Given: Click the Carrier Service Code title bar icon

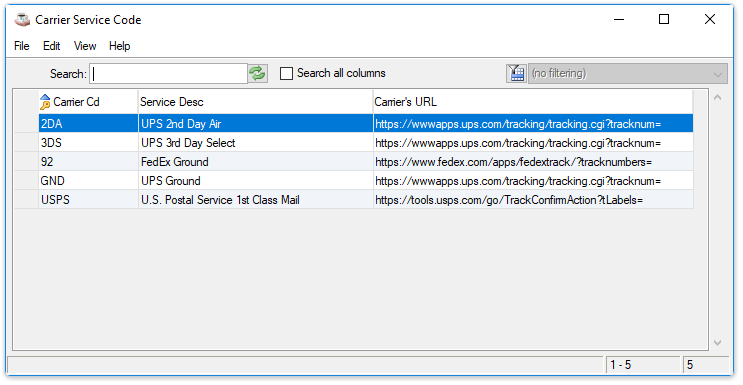Looking at the screenshot, I should click(22, 20).
